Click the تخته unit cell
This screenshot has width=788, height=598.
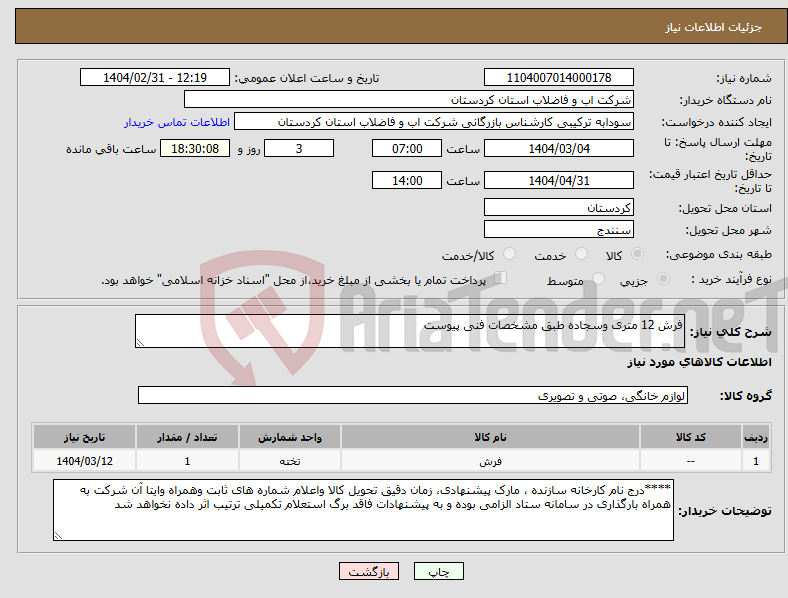pos(290,461)
